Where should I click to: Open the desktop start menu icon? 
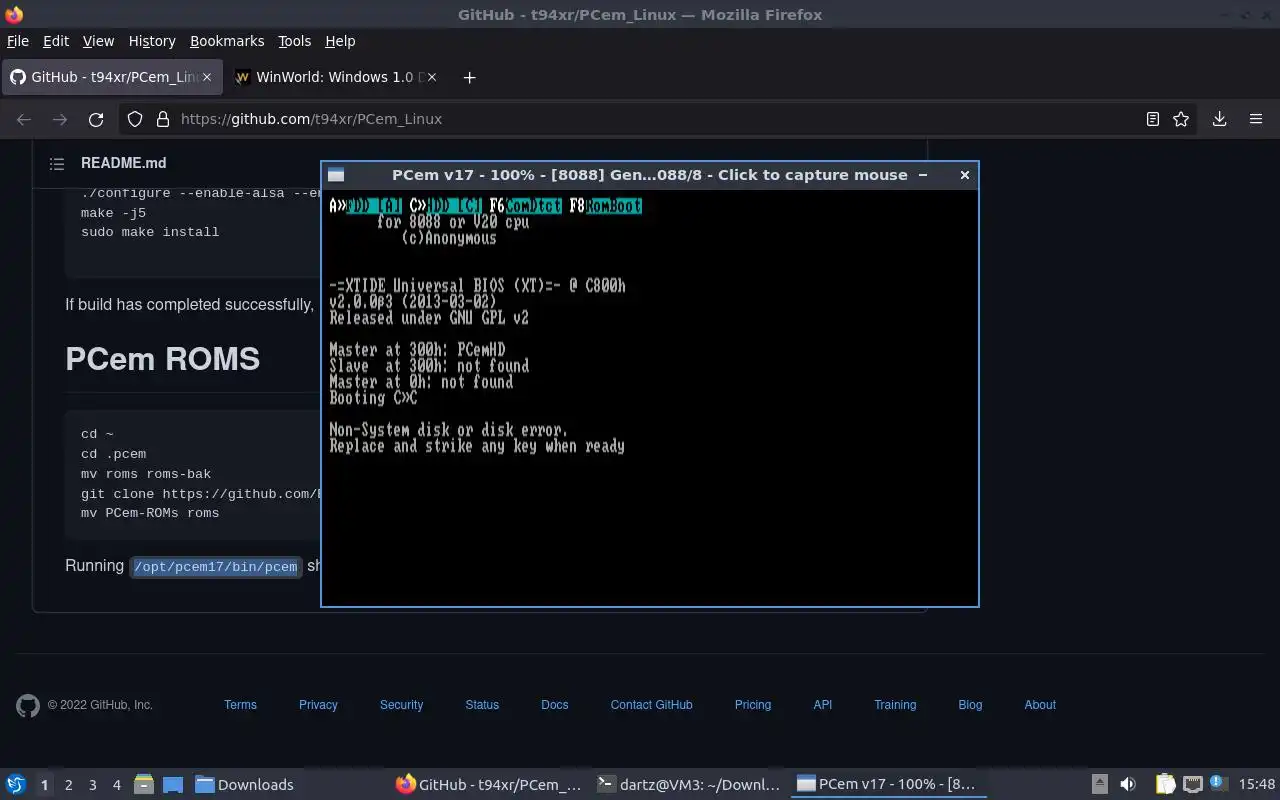[x=16, y=785]
